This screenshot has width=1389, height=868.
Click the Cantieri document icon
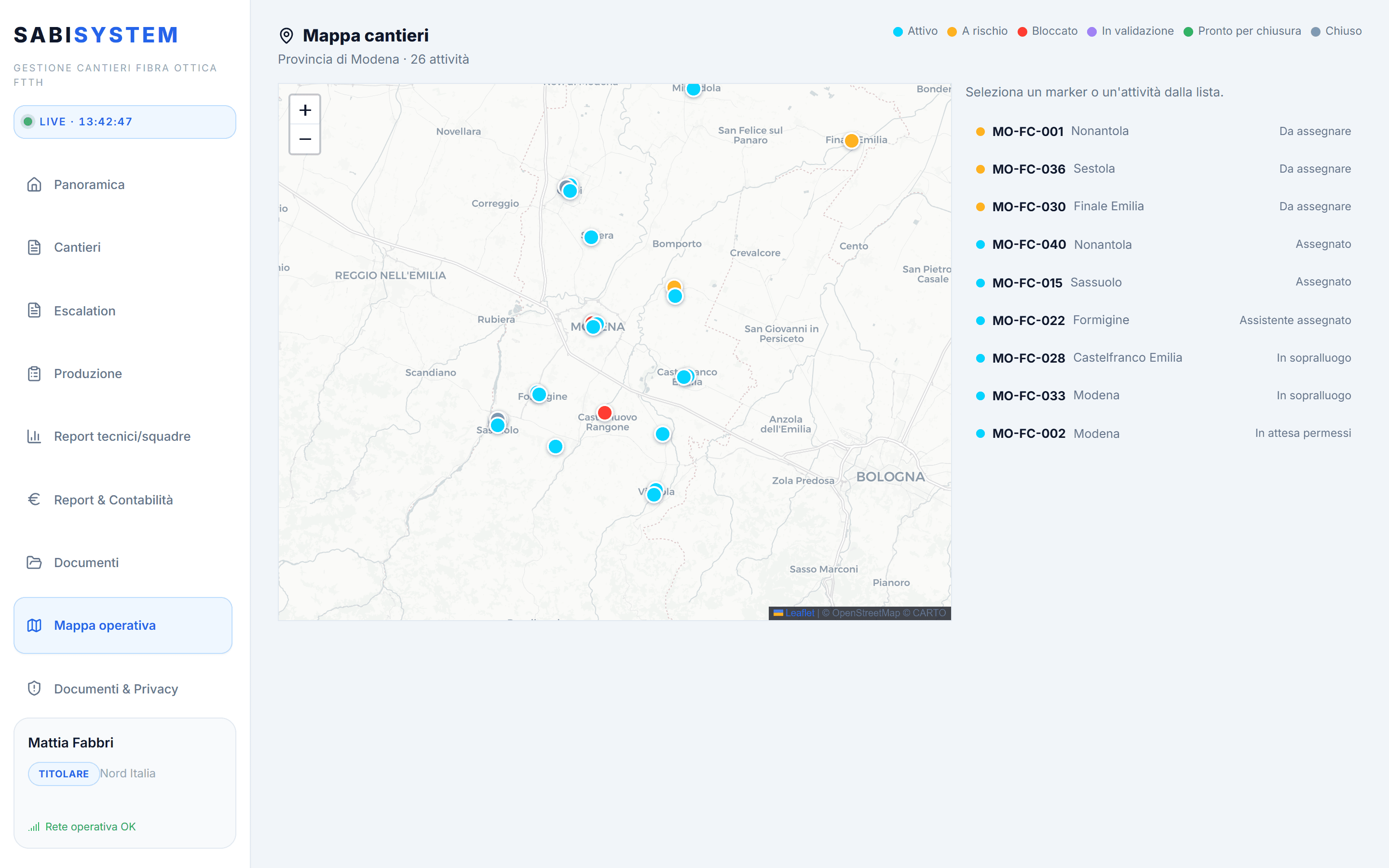coord(34,247)
